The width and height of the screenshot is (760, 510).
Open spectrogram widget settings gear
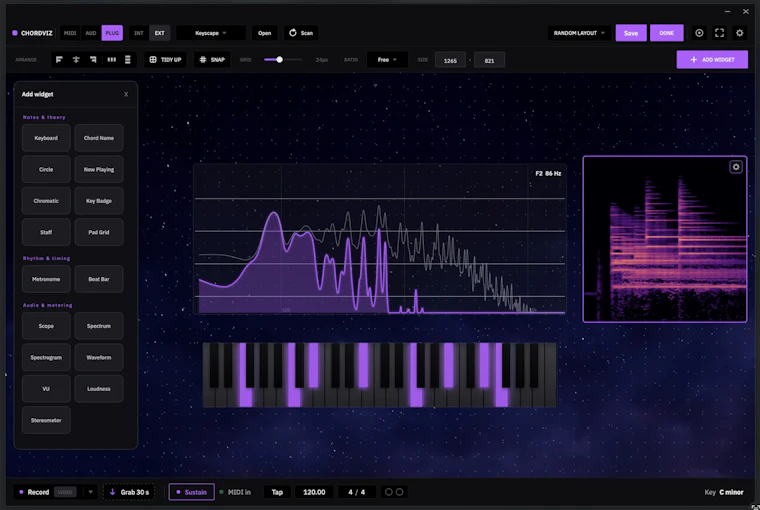(x=736, y=167)
